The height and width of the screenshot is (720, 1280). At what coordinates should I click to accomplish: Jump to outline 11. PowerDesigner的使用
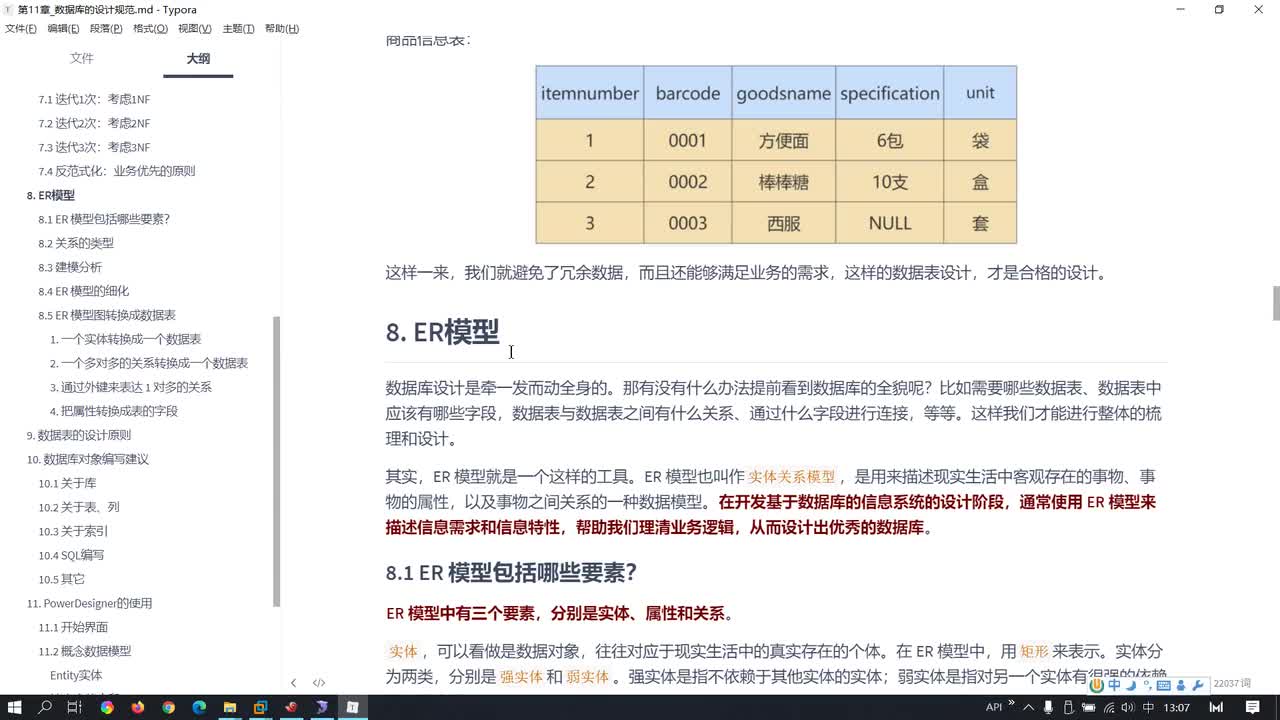(89, 603)
